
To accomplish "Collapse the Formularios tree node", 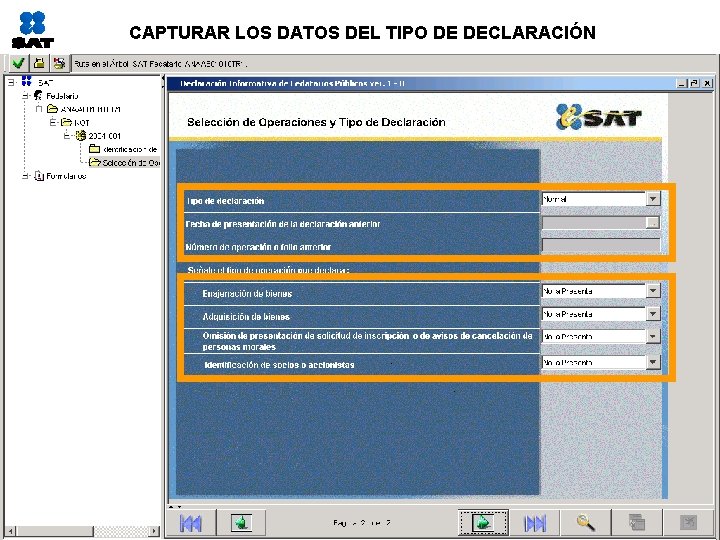I will pos(26,176).
